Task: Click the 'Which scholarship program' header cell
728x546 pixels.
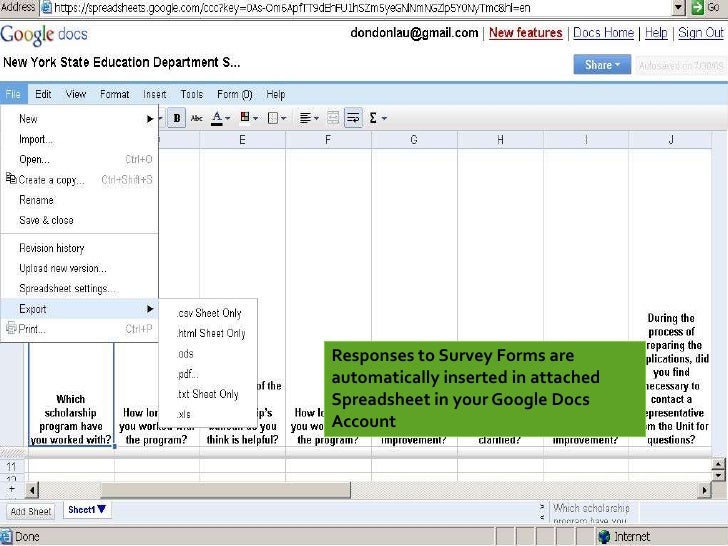Action: (71, 395)
